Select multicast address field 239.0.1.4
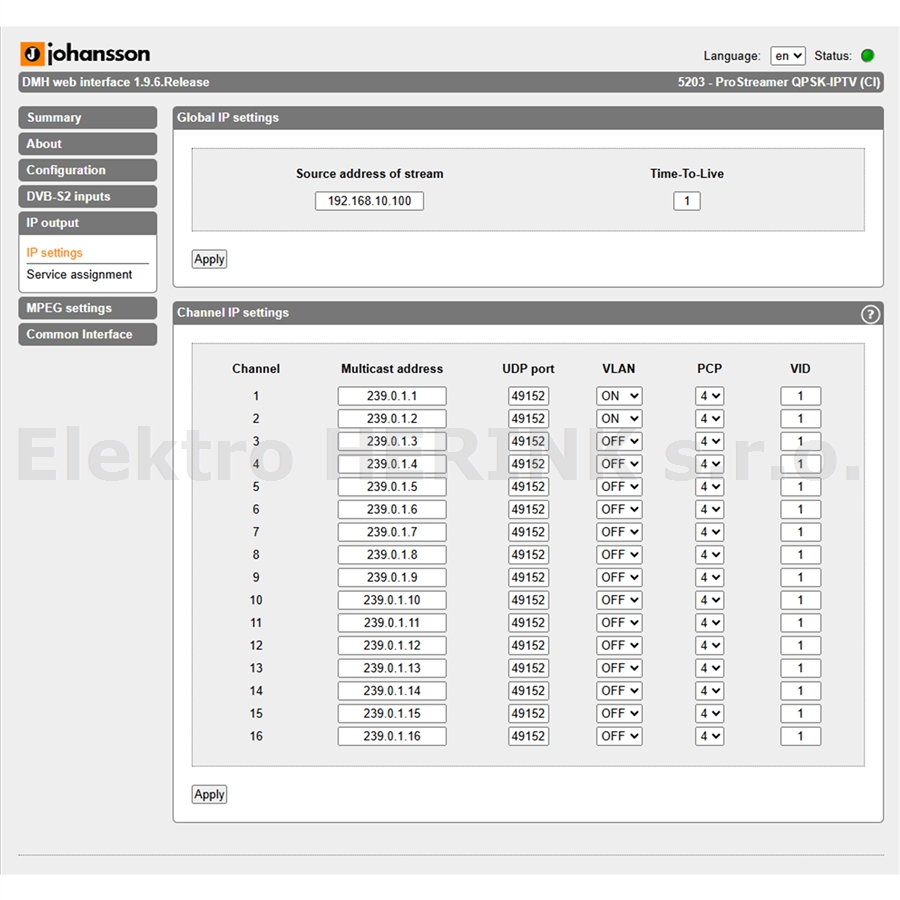 392,464
